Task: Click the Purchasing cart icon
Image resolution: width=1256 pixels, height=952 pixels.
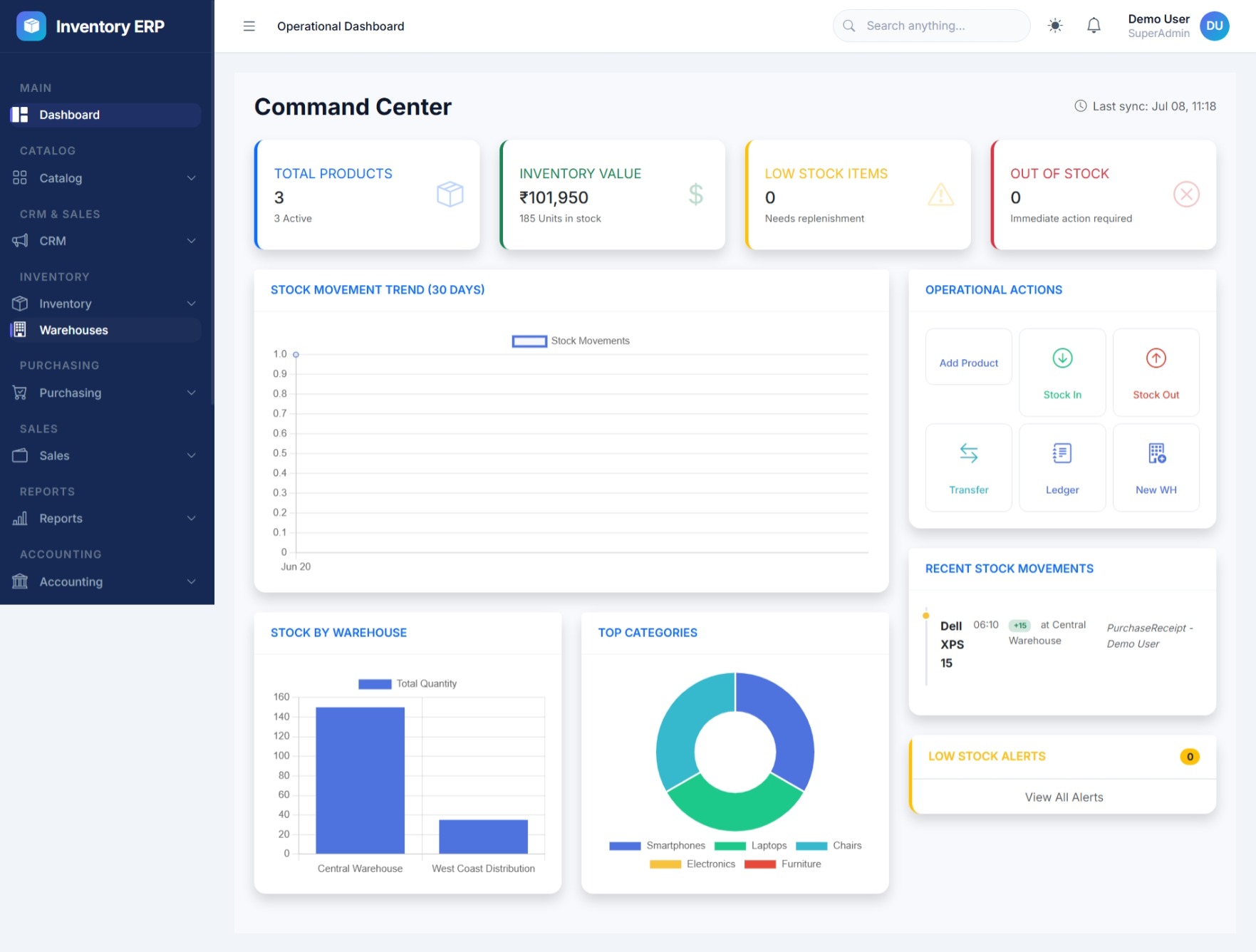Action: (x=20, y=393)
